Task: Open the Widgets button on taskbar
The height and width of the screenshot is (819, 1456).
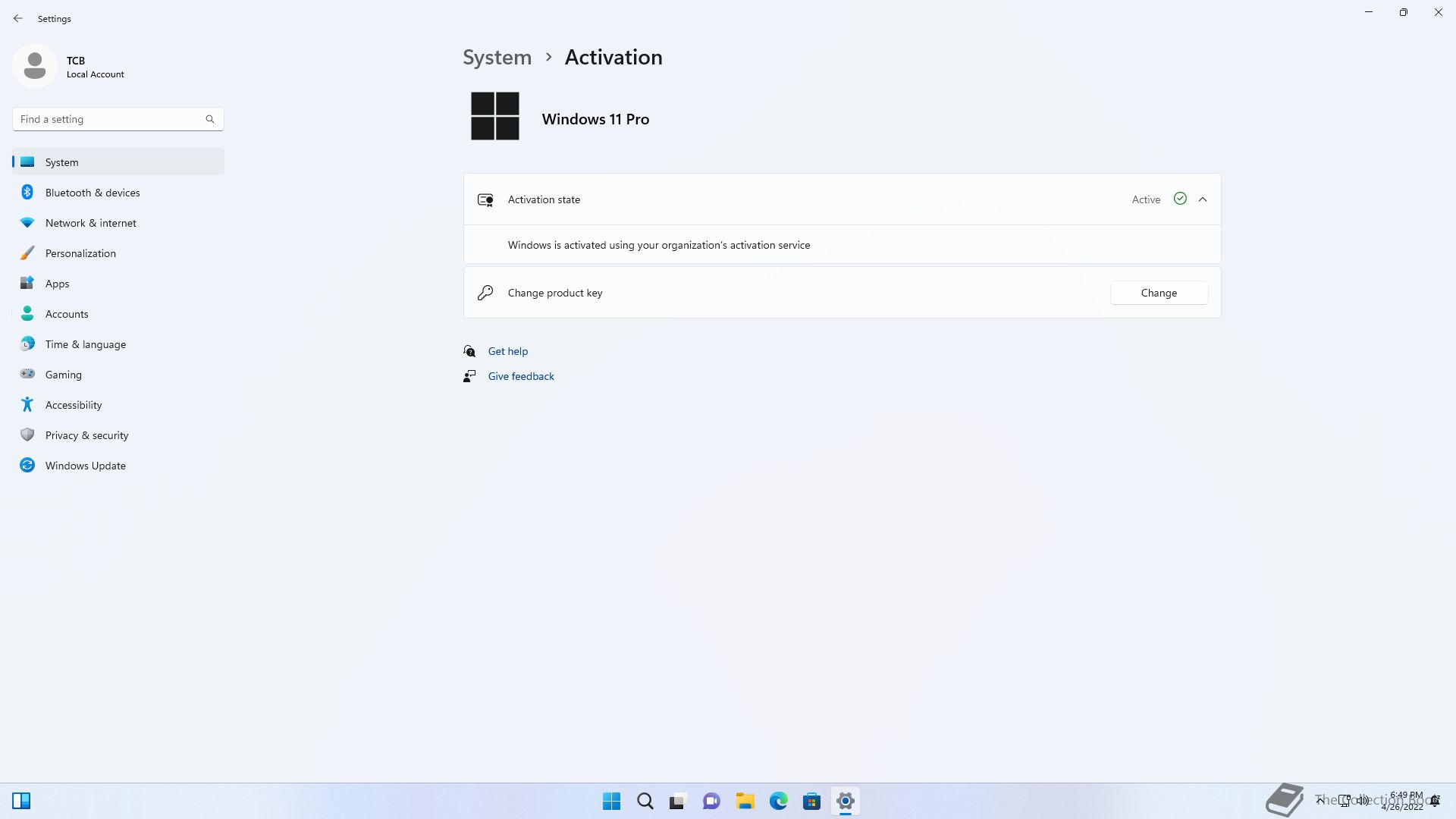Action: click(21, 801)
